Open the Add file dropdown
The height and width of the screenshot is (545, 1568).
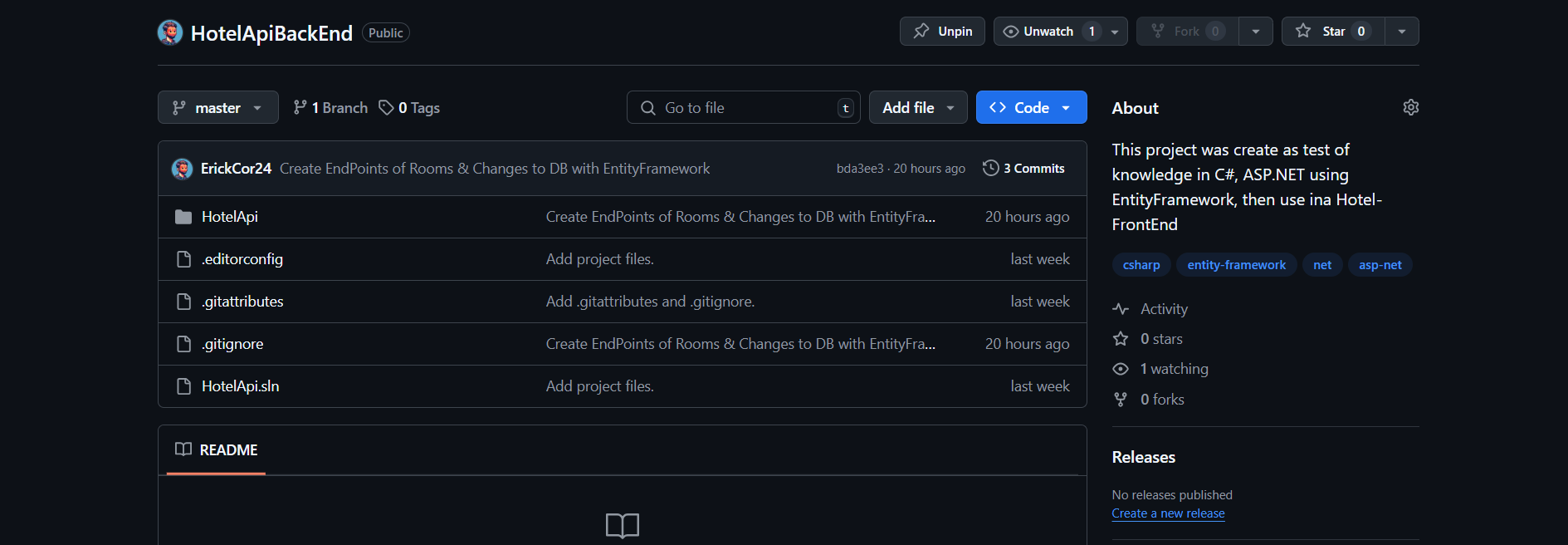click(x=918, y=107)
